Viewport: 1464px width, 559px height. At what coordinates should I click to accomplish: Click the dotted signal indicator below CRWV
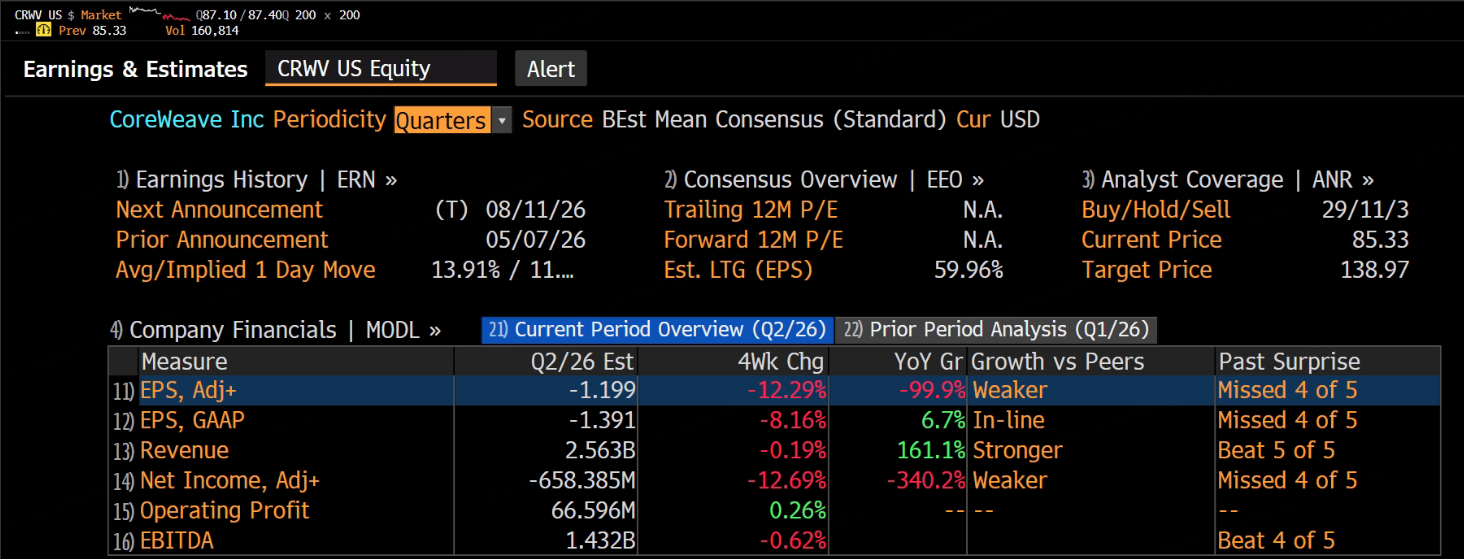22,31
